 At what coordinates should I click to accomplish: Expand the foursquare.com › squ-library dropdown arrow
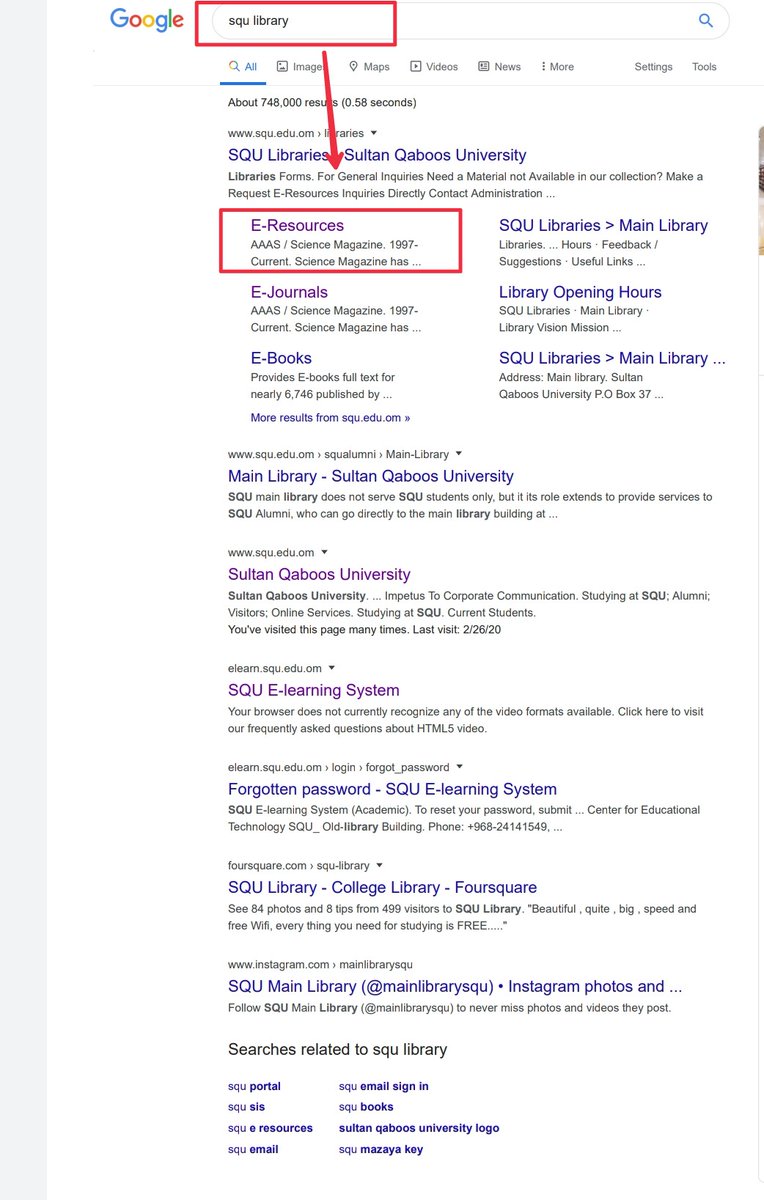pos(380,865)
